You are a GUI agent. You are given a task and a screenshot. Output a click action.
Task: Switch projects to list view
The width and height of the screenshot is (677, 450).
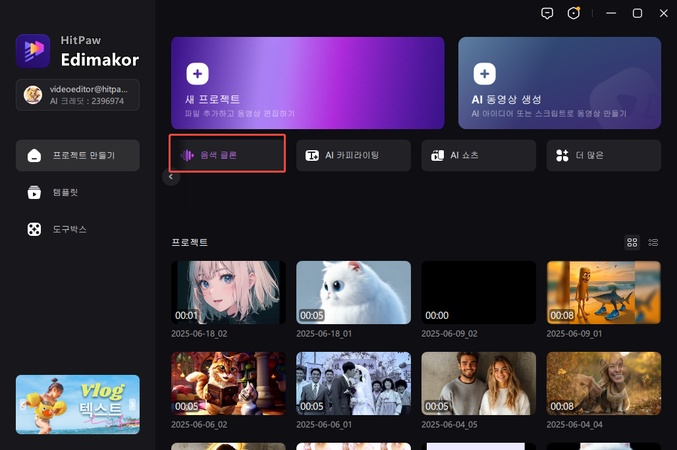[653, 242]
